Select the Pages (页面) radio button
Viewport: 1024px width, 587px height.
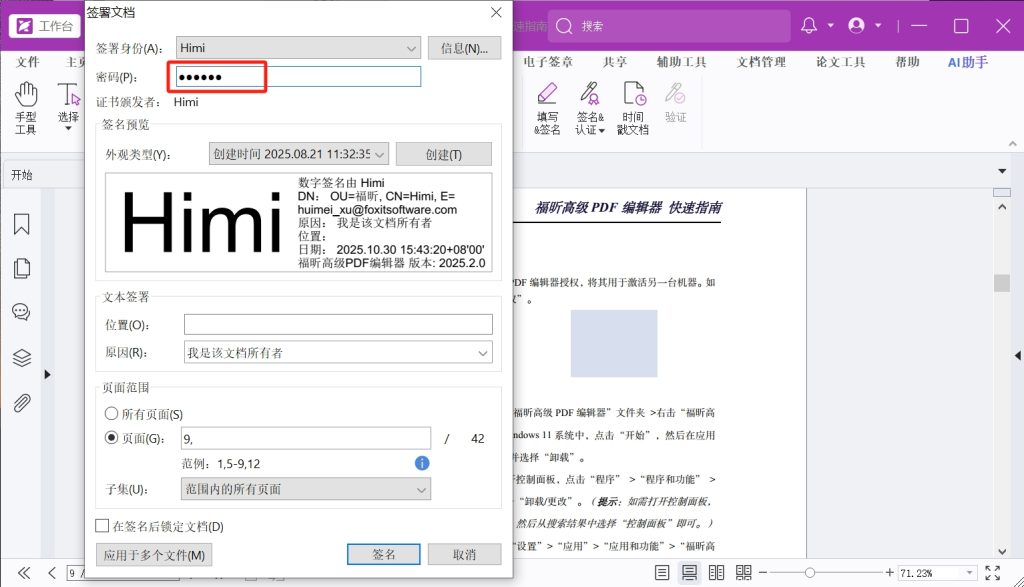point(111,438)
